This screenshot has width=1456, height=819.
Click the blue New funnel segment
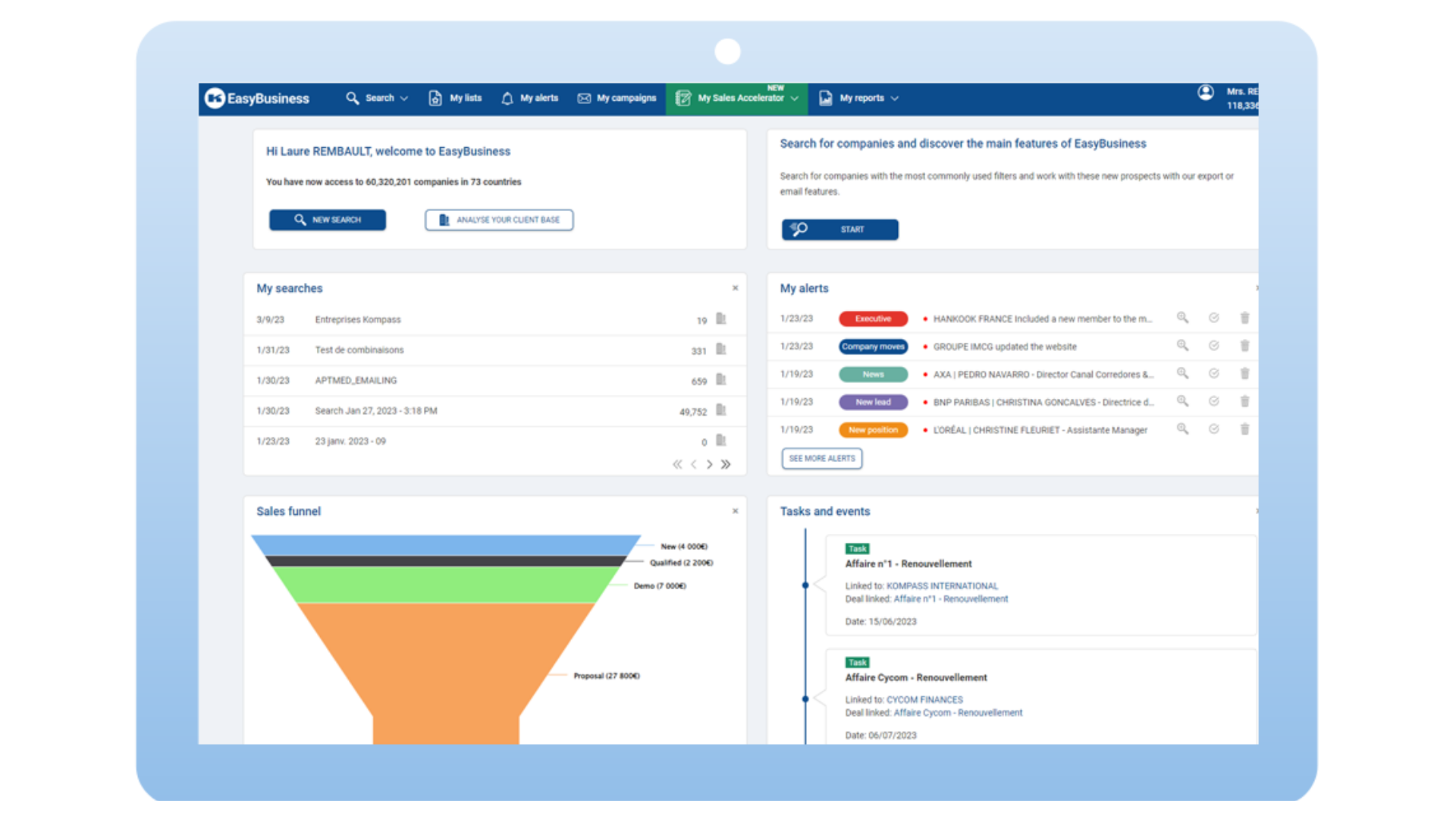point(446,545)
